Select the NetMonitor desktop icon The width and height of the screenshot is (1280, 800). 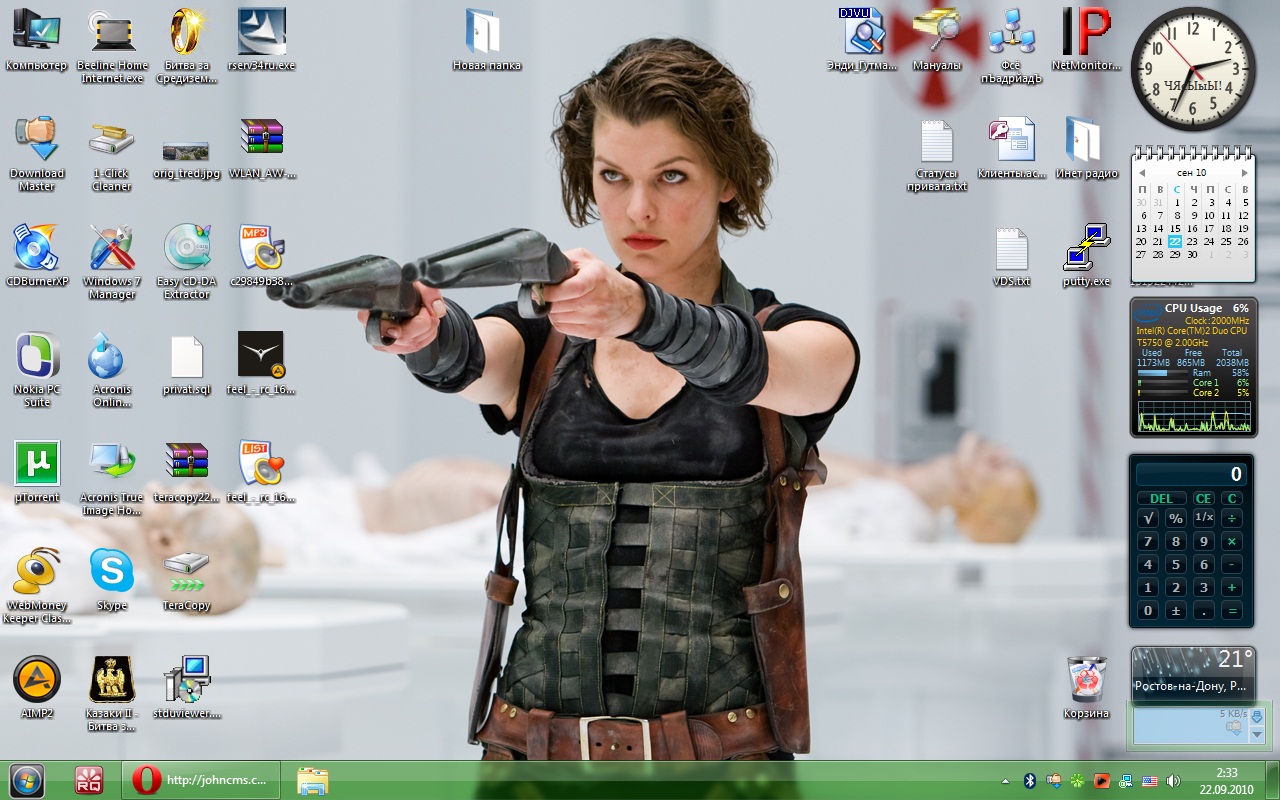click(1086, 40)
